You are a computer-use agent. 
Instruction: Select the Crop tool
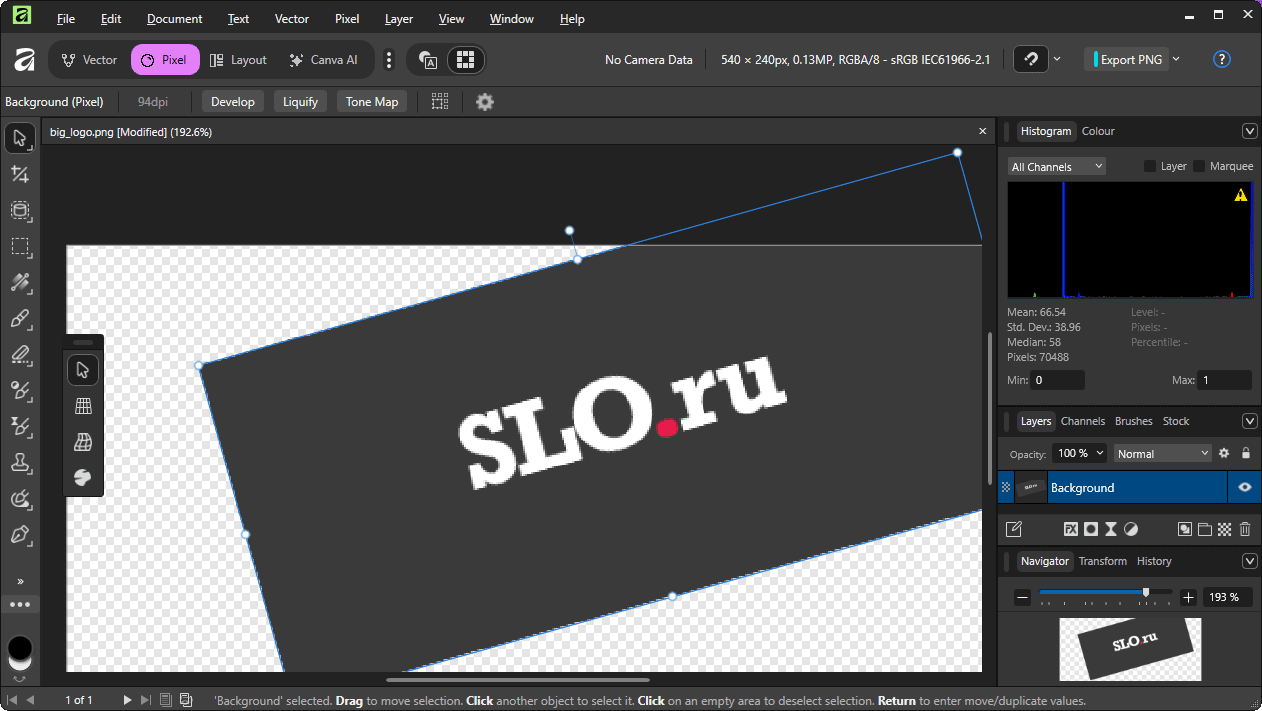tap(20, 175)
